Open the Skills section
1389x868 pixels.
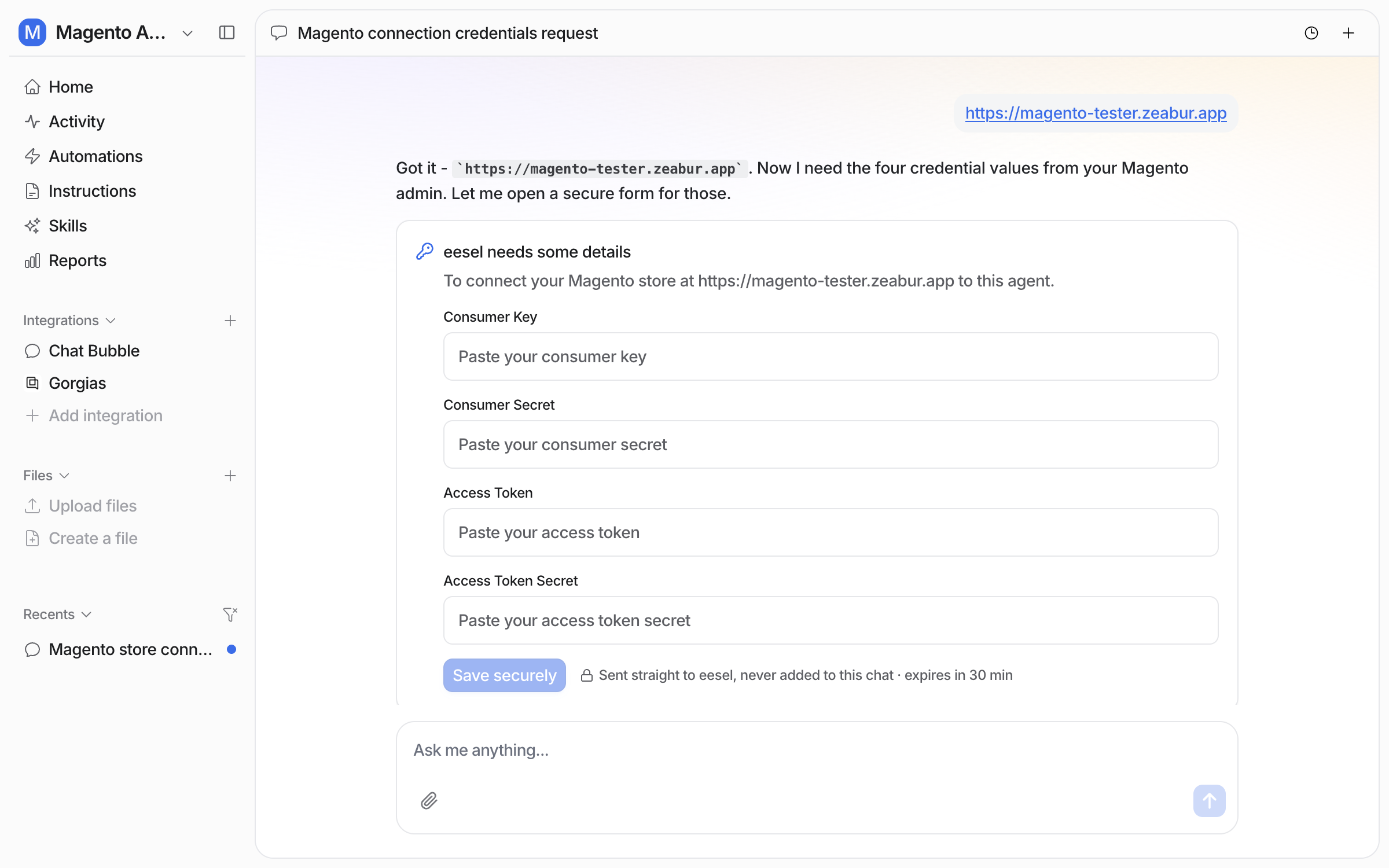[x=127, y=226]
